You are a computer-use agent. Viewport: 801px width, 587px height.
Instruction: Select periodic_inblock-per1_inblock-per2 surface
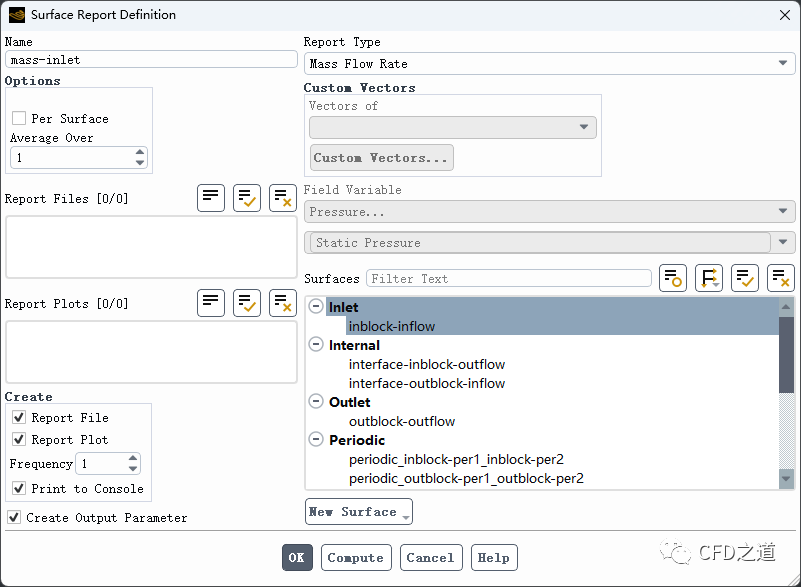456,459
